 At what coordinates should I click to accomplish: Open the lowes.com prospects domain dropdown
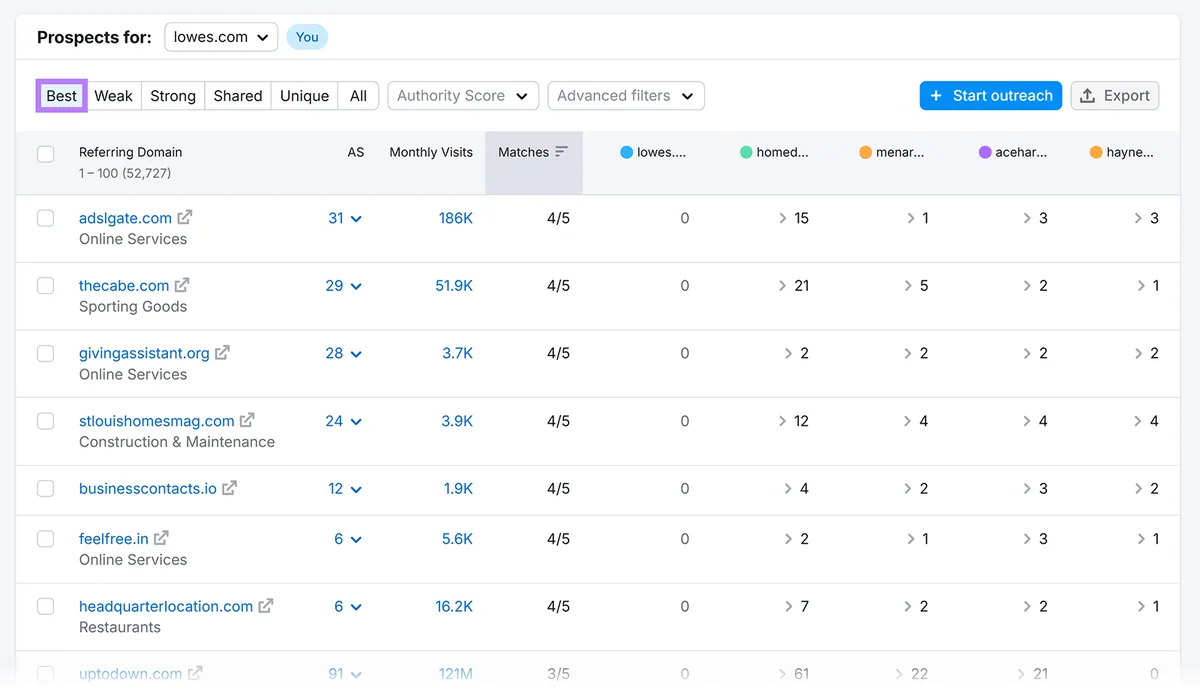[x=221, y=37]
